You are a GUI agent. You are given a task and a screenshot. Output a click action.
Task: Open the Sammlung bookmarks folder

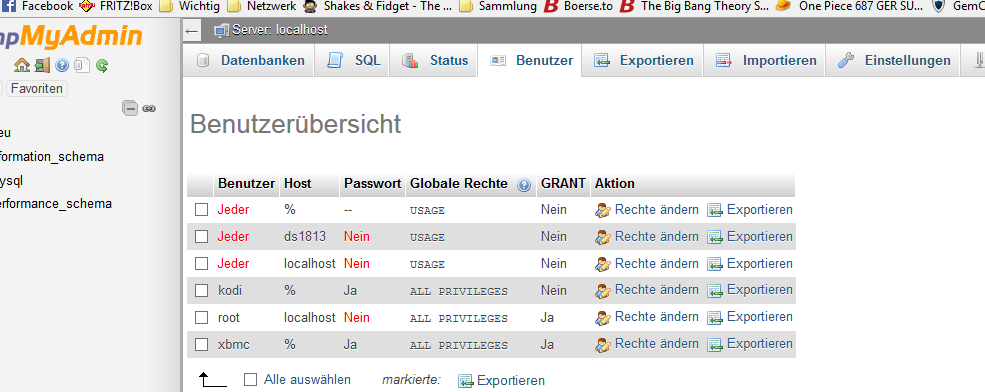498,7
